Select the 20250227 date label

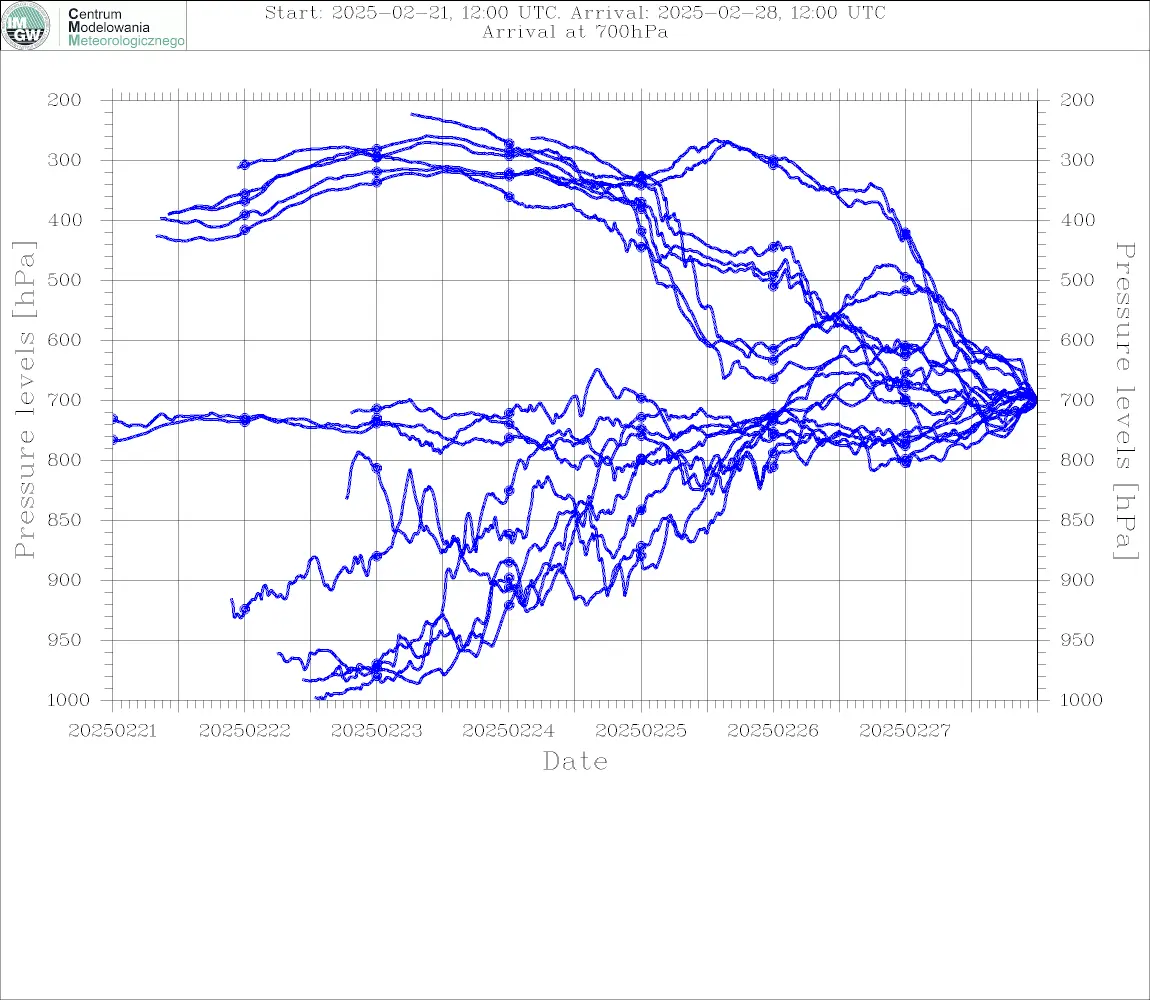[905, 731]
